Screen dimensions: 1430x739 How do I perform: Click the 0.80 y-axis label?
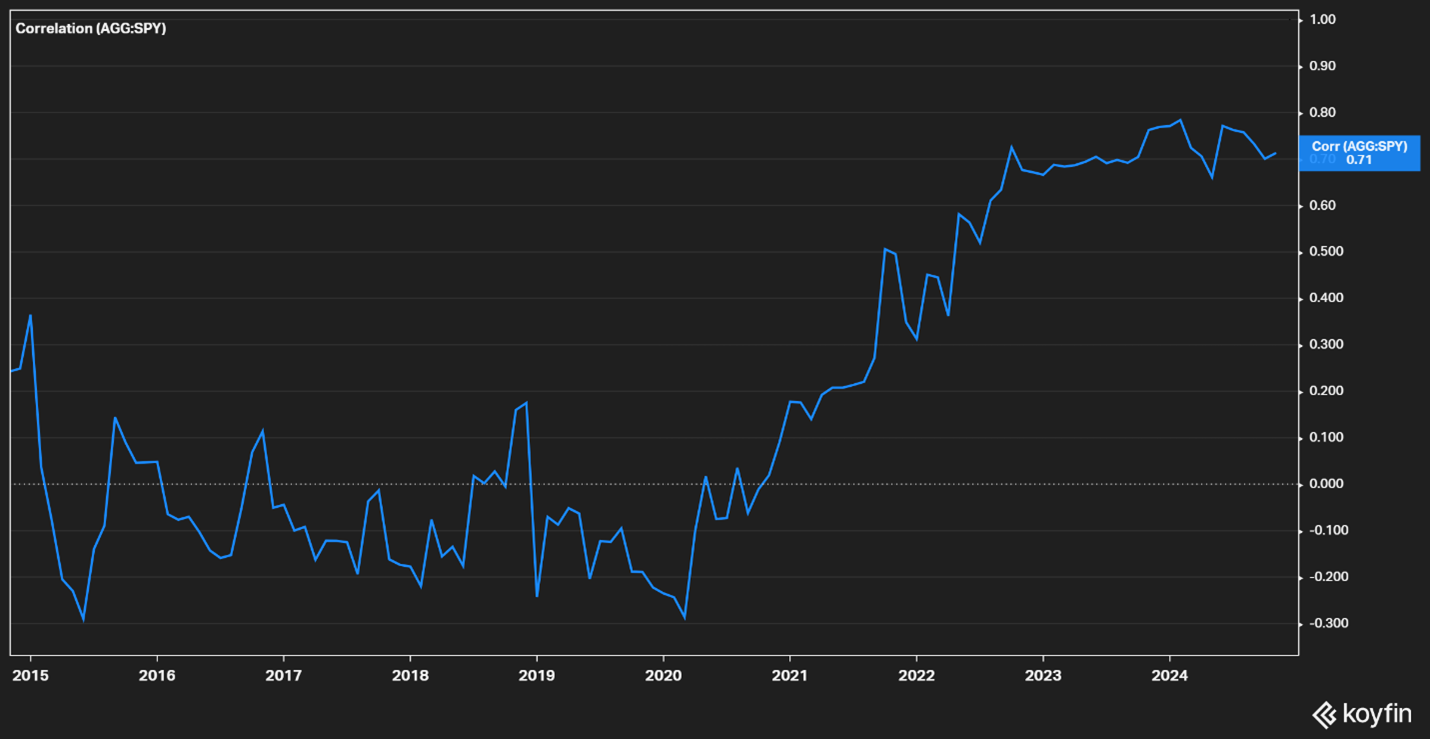[1322, 113]
